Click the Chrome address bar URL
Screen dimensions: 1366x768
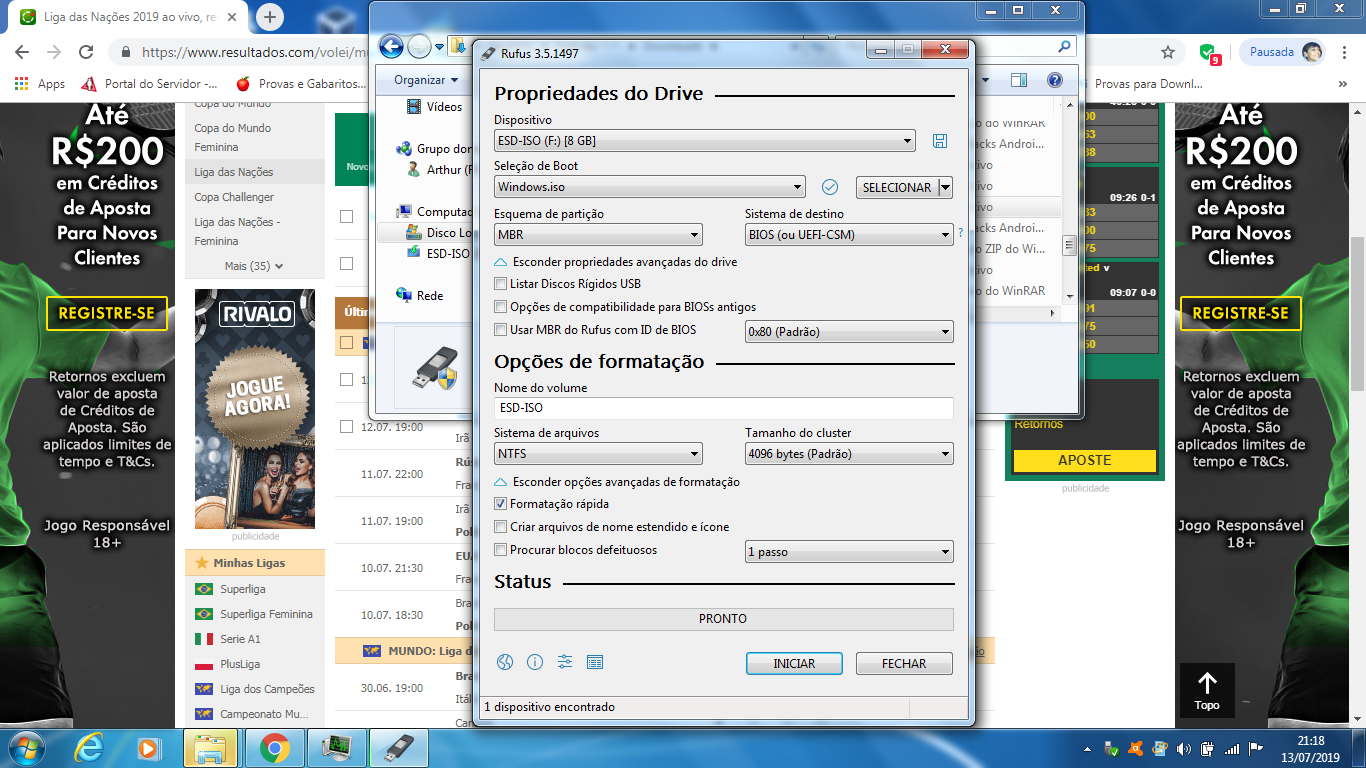pyautogui.click(x=255, y=52)
